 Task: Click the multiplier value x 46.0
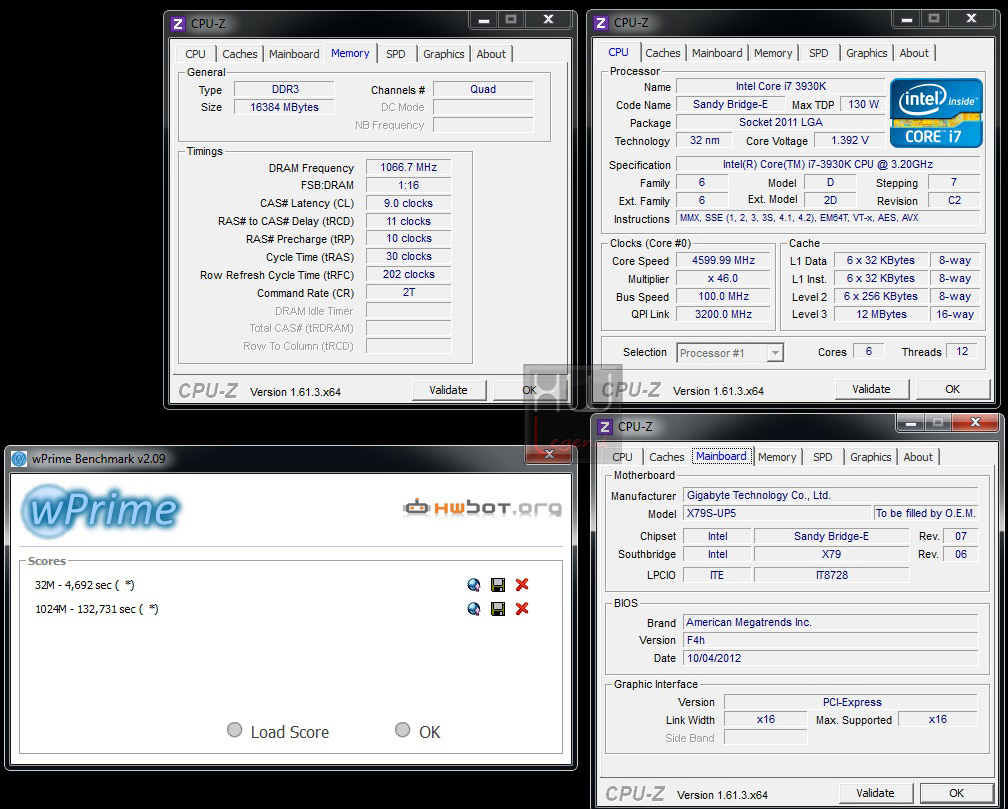(x=724, y=278)
